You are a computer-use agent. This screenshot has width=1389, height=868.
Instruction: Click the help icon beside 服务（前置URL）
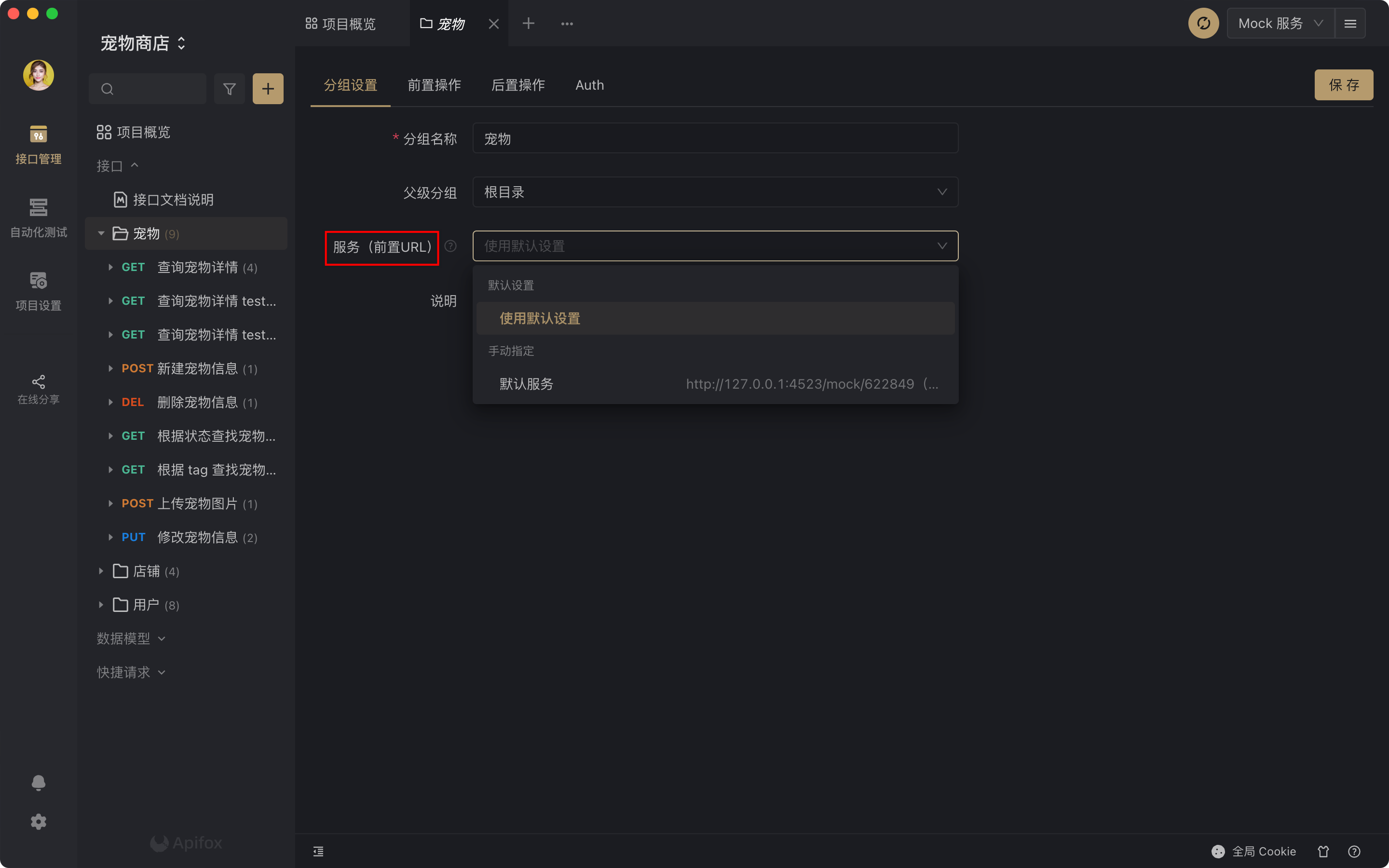450,246
